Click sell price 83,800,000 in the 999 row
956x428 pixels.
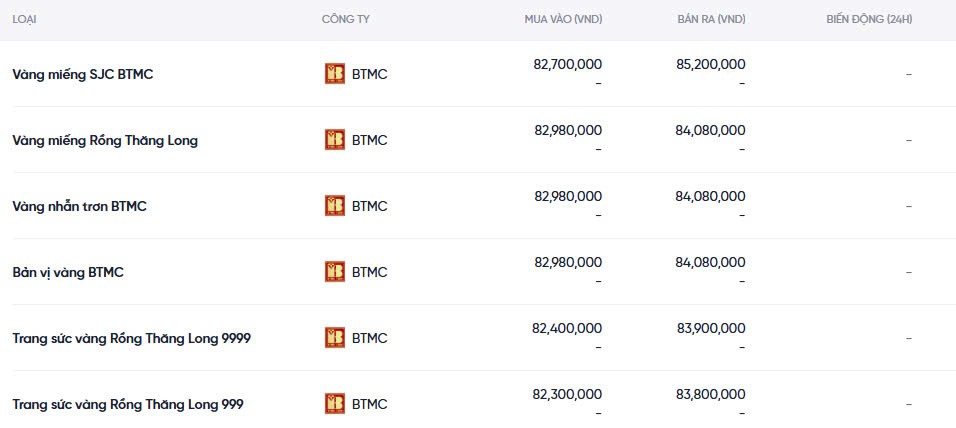tap(710, 394)
